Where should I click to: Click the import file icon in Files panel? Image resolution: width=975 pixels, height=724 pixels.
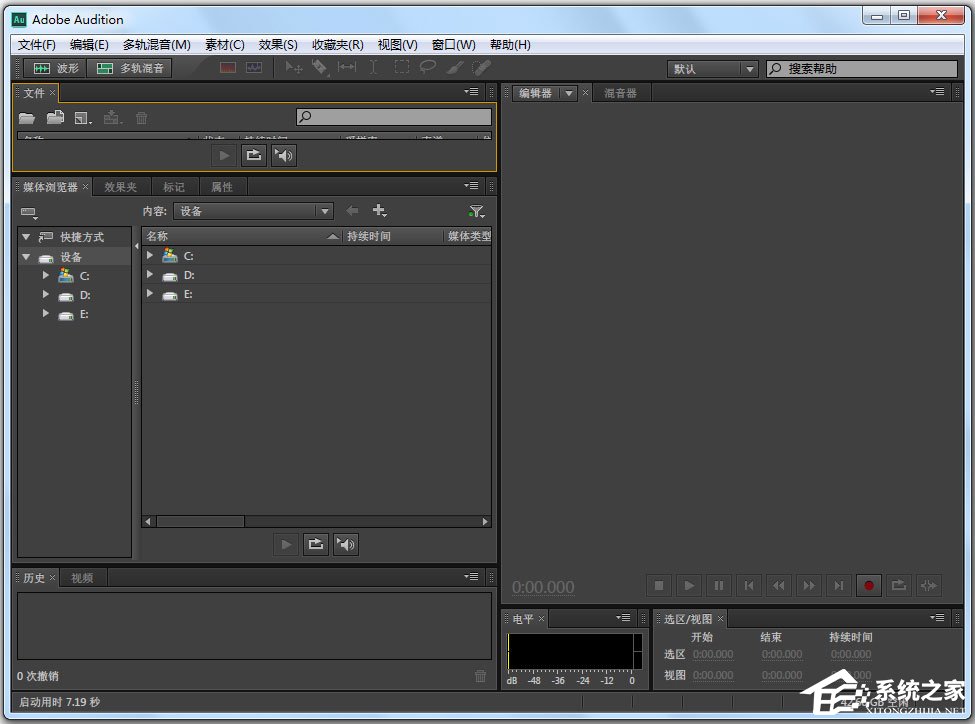click(x=55, y=118)
